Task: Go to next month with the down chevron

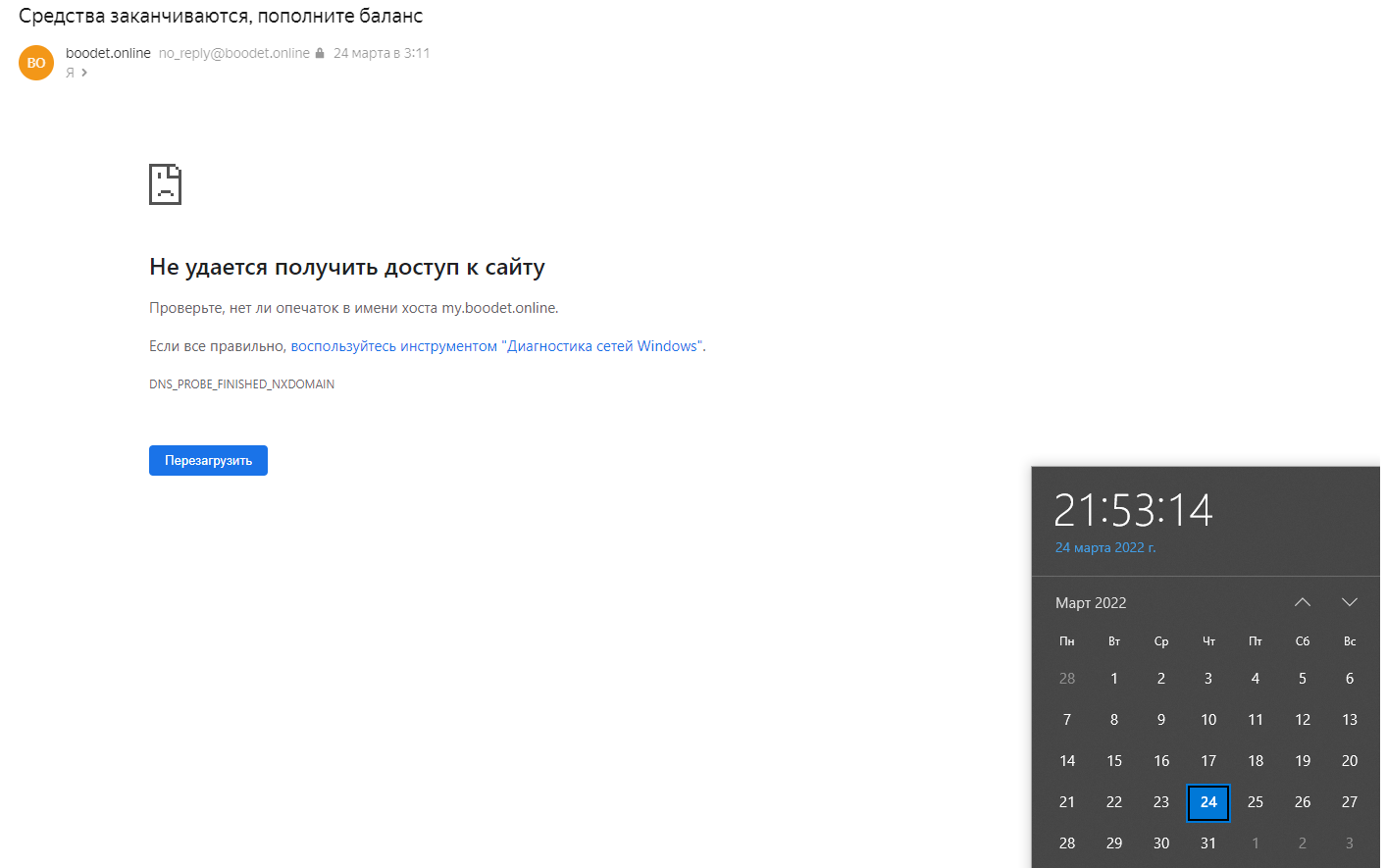Action: tap(1349, 601)
